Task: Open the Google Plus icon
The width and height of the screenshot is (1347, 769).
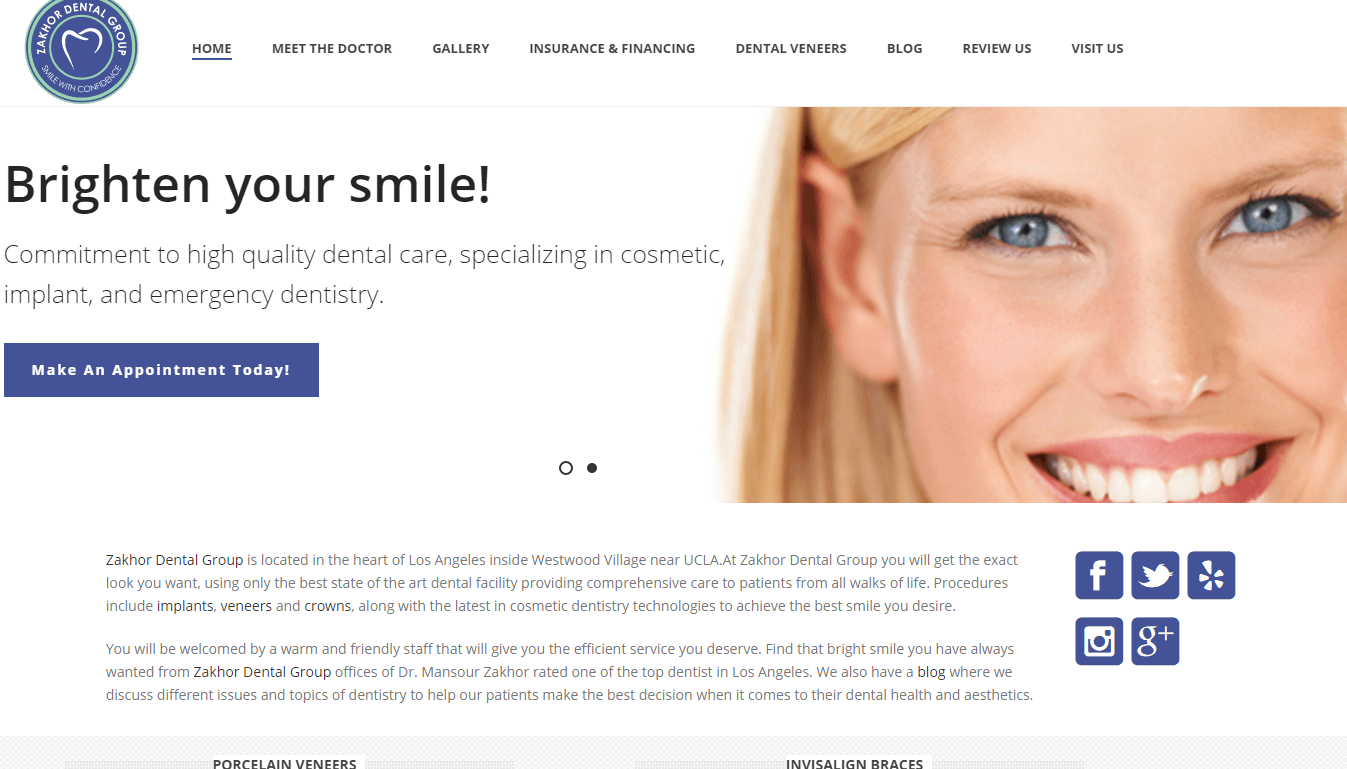Action: pos(1155,641)
